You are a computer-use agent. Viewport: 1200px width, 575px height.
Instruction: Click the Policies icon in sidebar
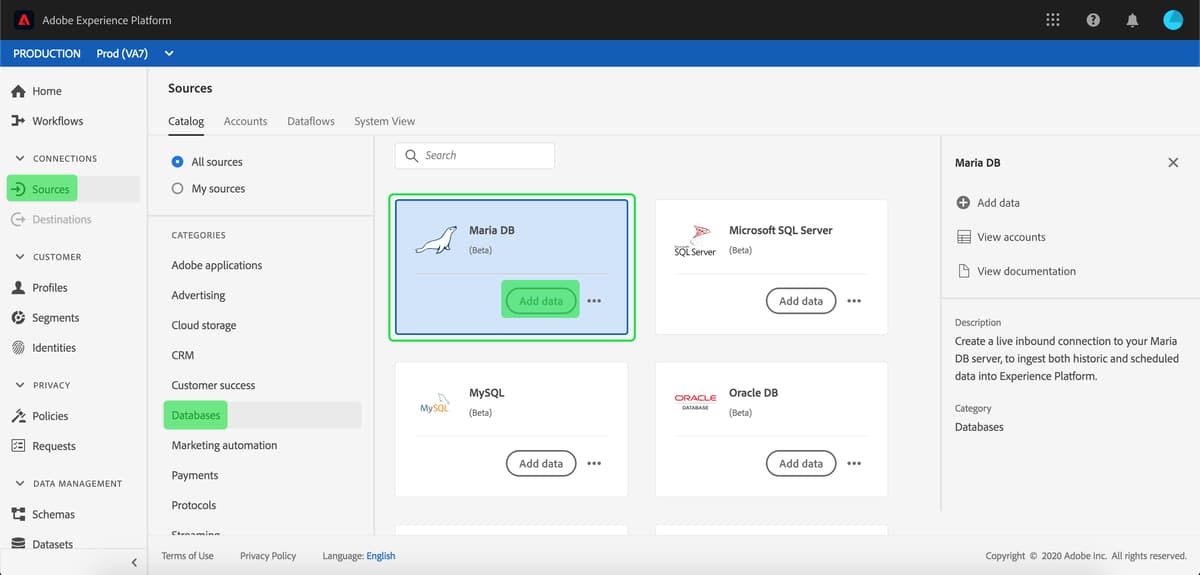(18, 416)
